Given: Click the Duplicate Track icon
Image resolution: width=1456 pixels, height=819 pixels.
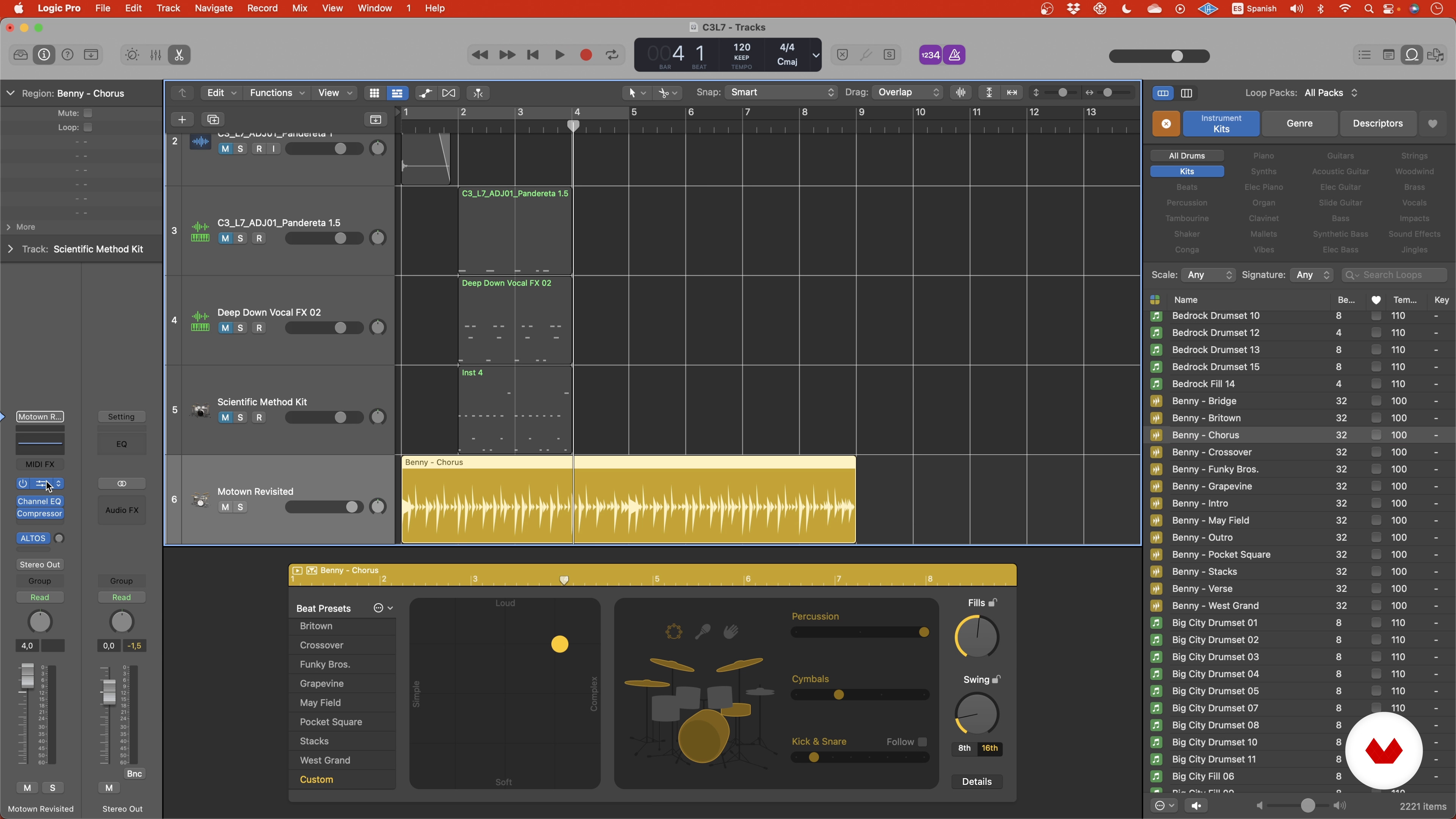Looking at the screenshot, I should coord(213,119).
